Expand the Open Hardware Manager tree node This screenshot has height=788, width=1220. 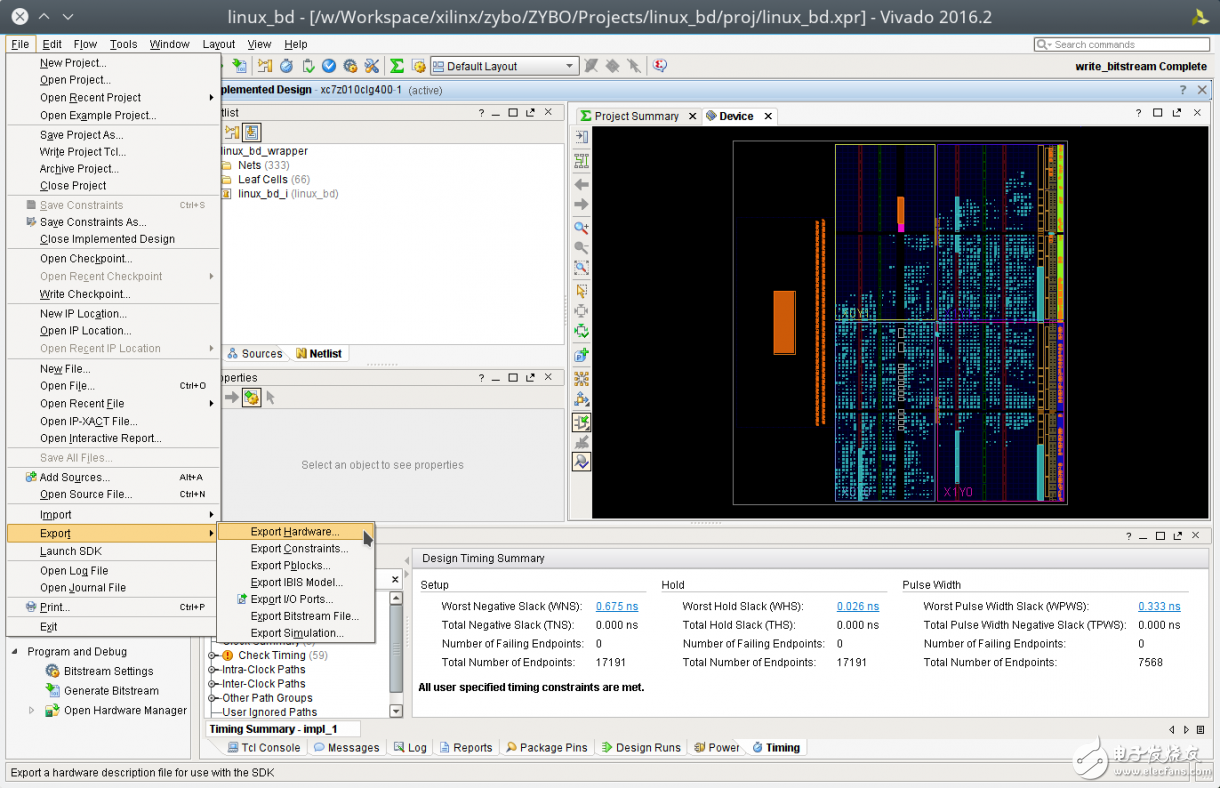tap(31, 711)
